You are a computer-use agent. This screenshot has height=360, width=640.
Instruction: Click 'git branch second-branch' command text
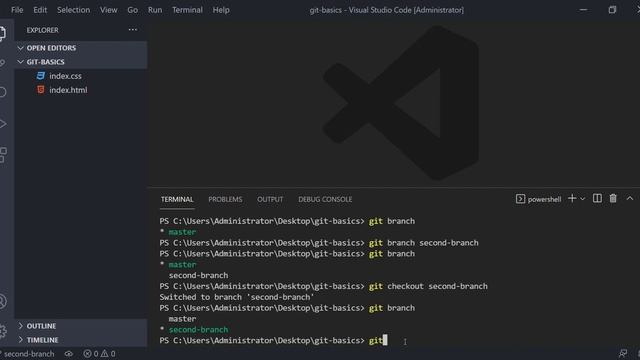(x=424, y=243)
